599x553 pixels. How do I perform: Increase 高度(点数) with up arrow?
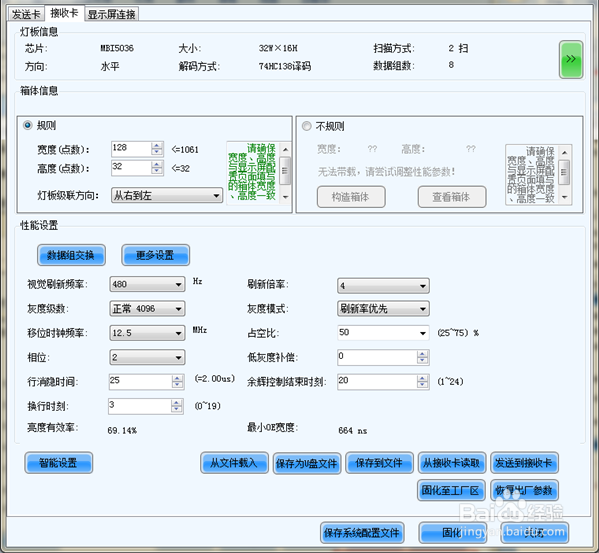tap(157, 165)
